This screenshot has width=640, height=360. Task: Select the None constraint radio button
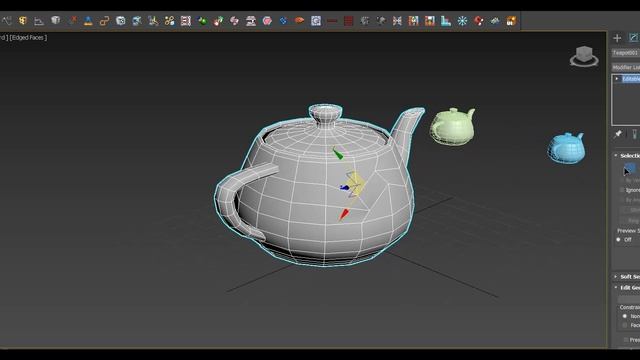tap(624, 316)
